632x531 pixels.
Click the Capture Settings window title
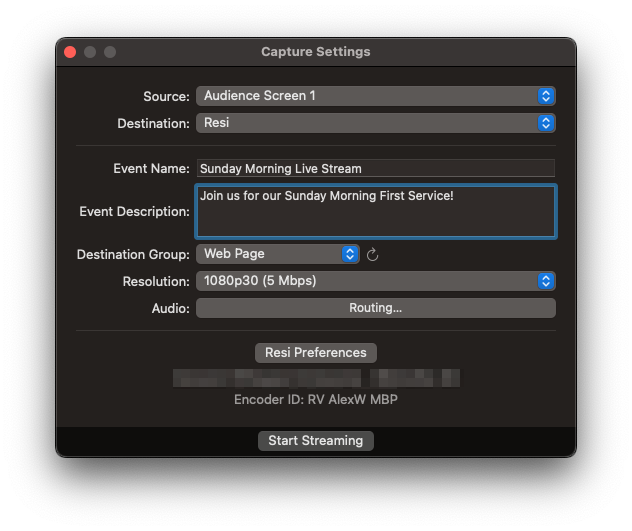(x=316, y=52)
